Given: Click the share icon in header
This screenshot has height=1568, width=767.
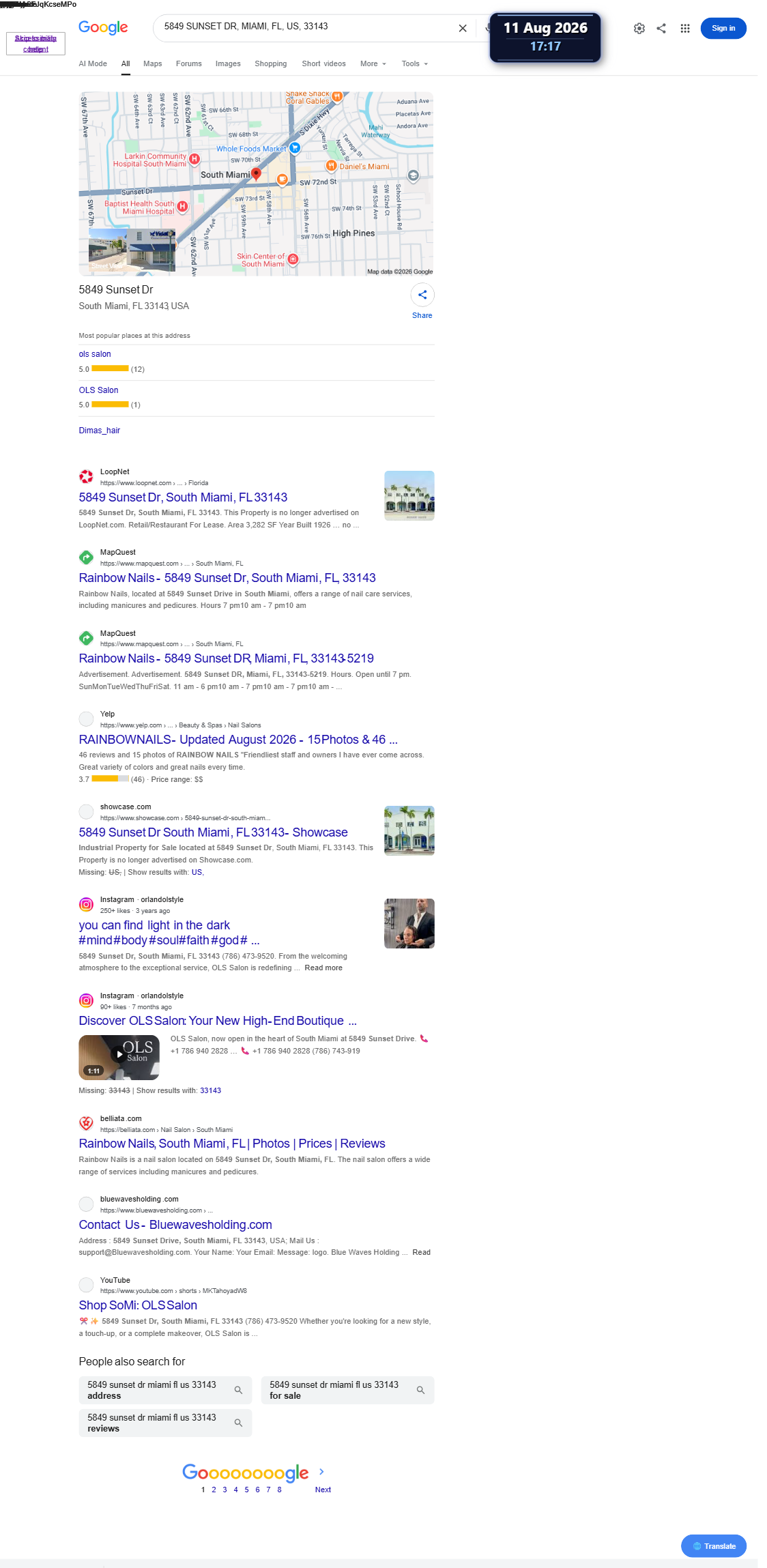Looking at the screenshot, I should pos(661,28).
